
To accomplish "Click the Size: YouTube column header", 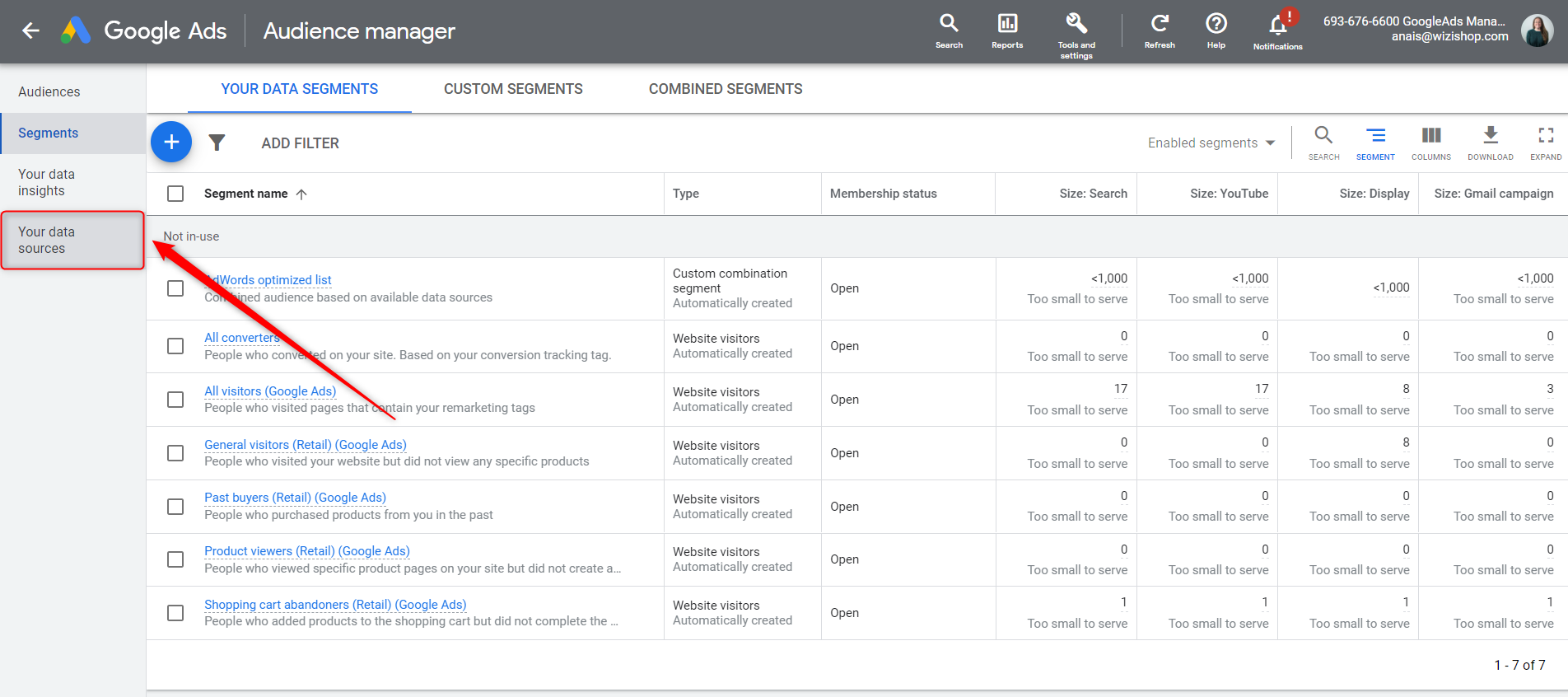I will pyautogui.click(x=1229, y=194).
